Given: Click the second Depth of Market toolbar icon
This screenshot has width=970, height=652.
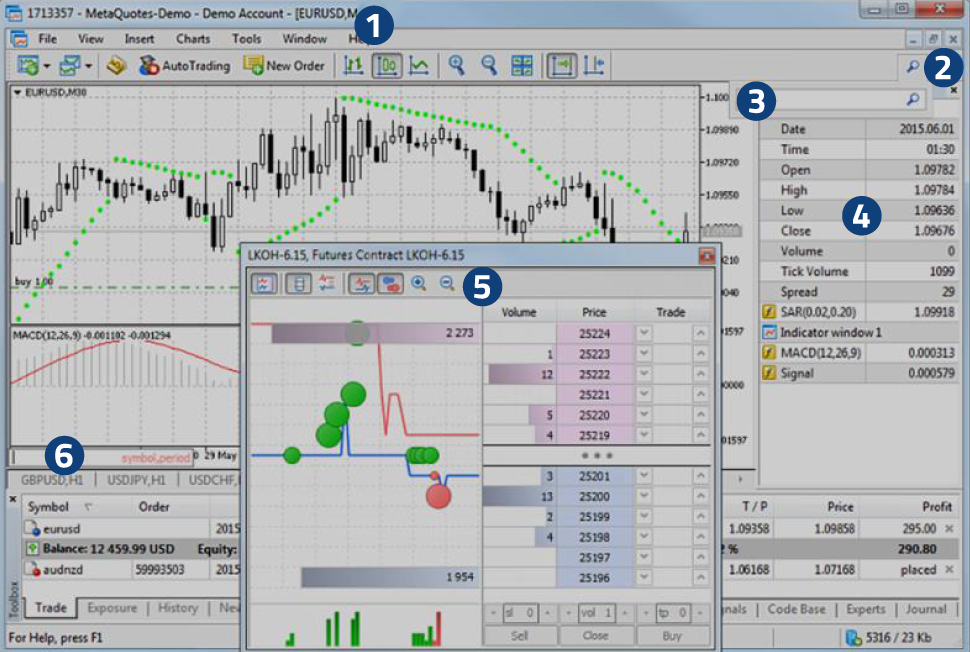Looking at the screenshot, I should click(x=299, y=283).
